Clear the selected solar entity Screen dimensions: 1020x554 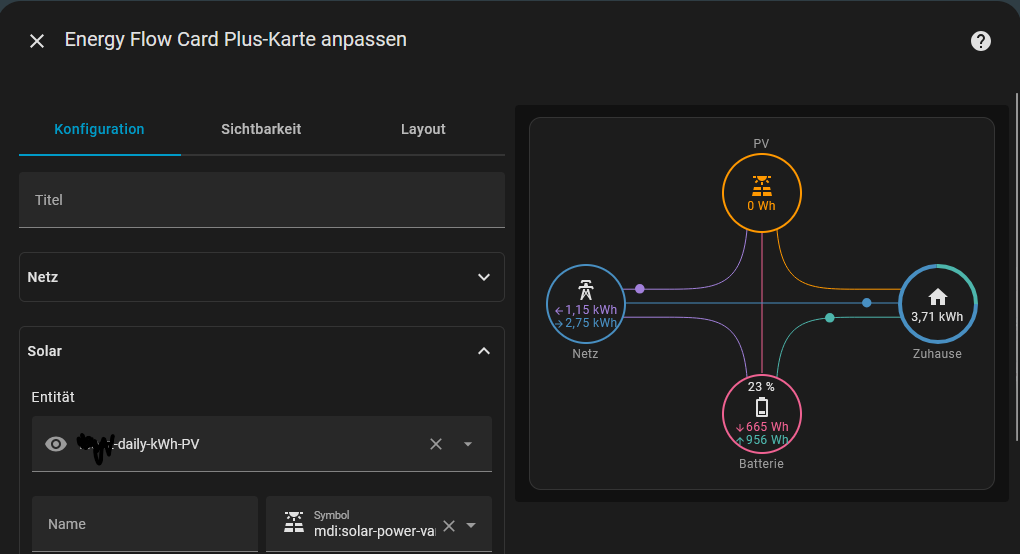pyautogui.click(x=436, y=444)
